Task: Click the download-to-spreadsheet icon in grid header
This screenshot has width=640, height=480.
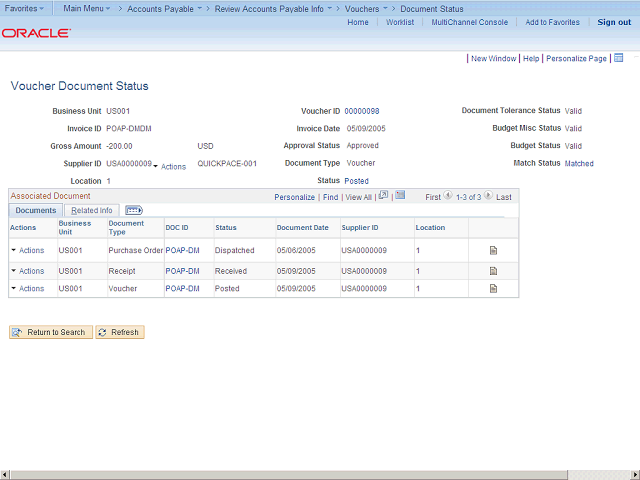Action: click(400, 196)
